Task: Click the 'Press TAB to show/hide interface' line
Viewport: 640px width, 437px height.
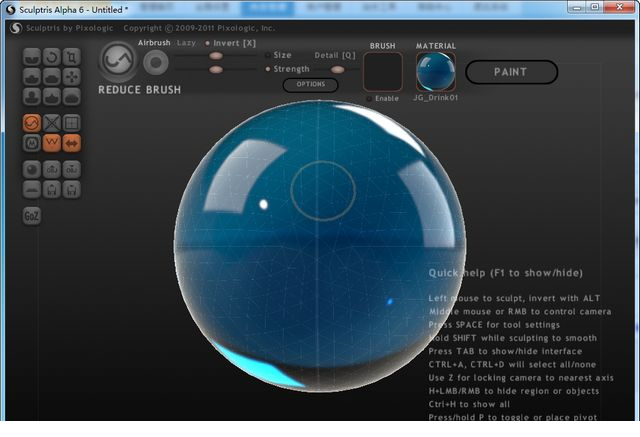Action: (x=505, y=351)
